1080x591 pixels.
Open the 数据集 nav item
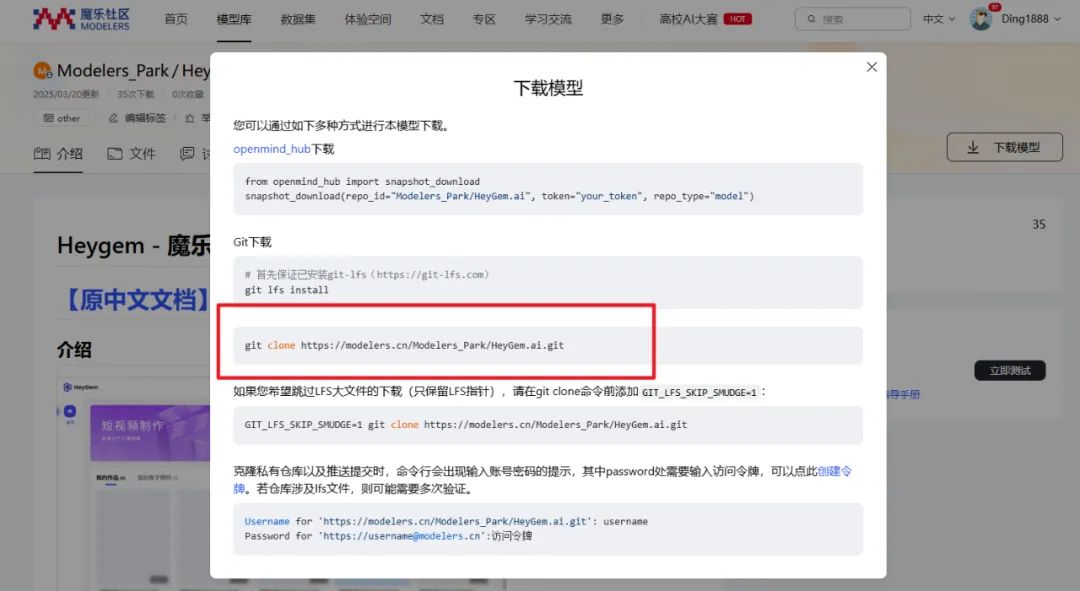point(298,19)
